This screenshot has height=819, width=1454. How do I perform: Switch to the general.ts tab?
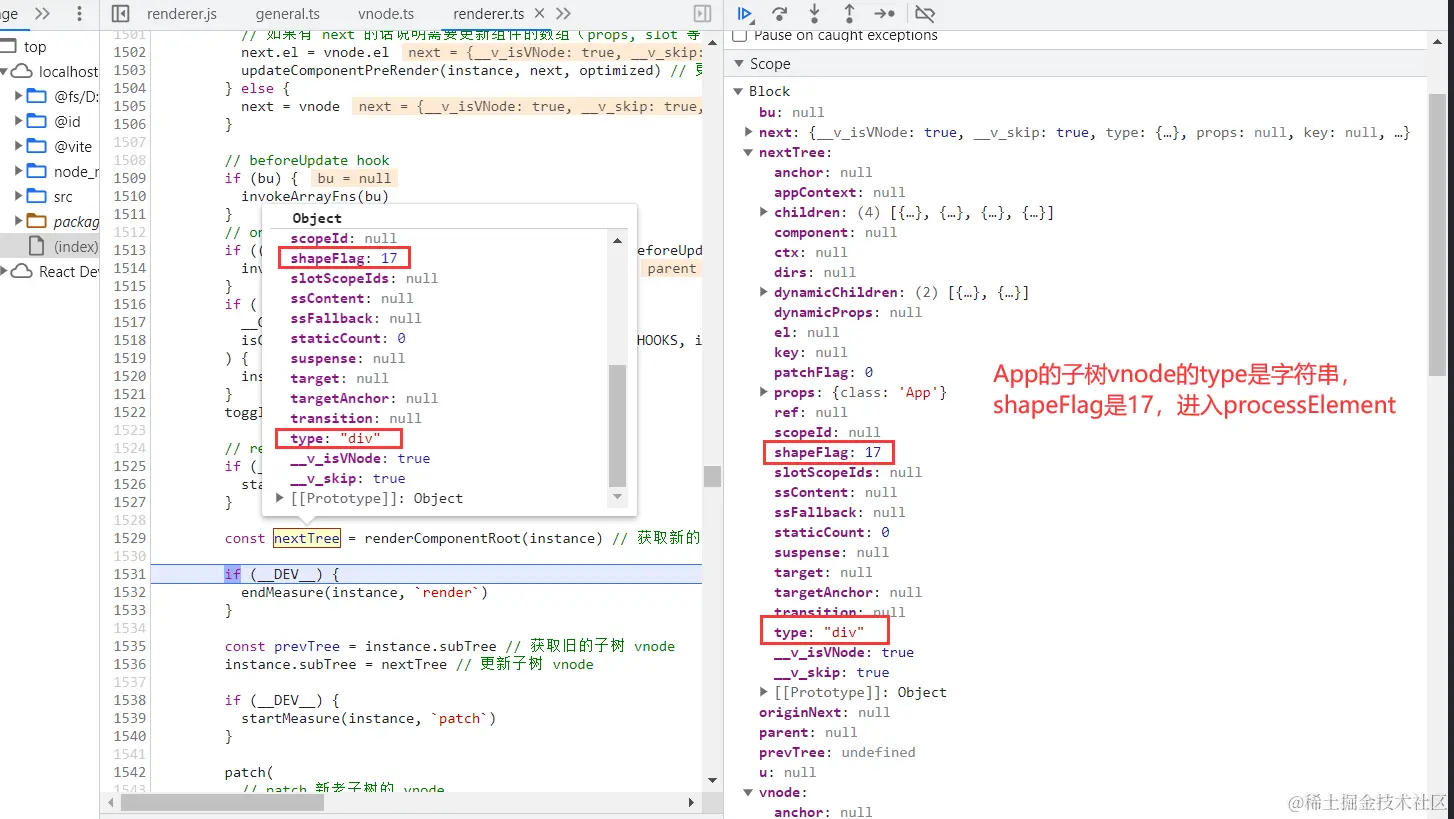point(287,14)
